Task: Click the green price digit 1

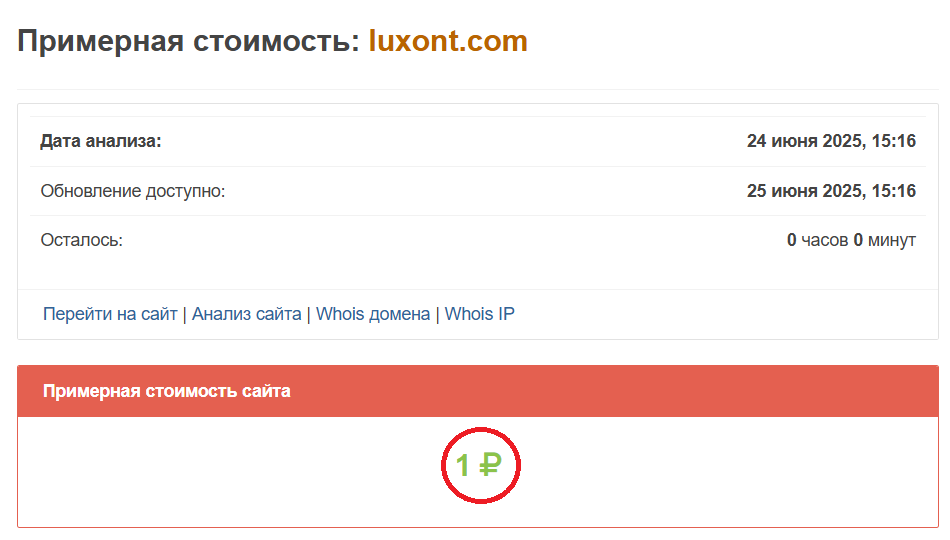Action: click(x=463, y=465)
